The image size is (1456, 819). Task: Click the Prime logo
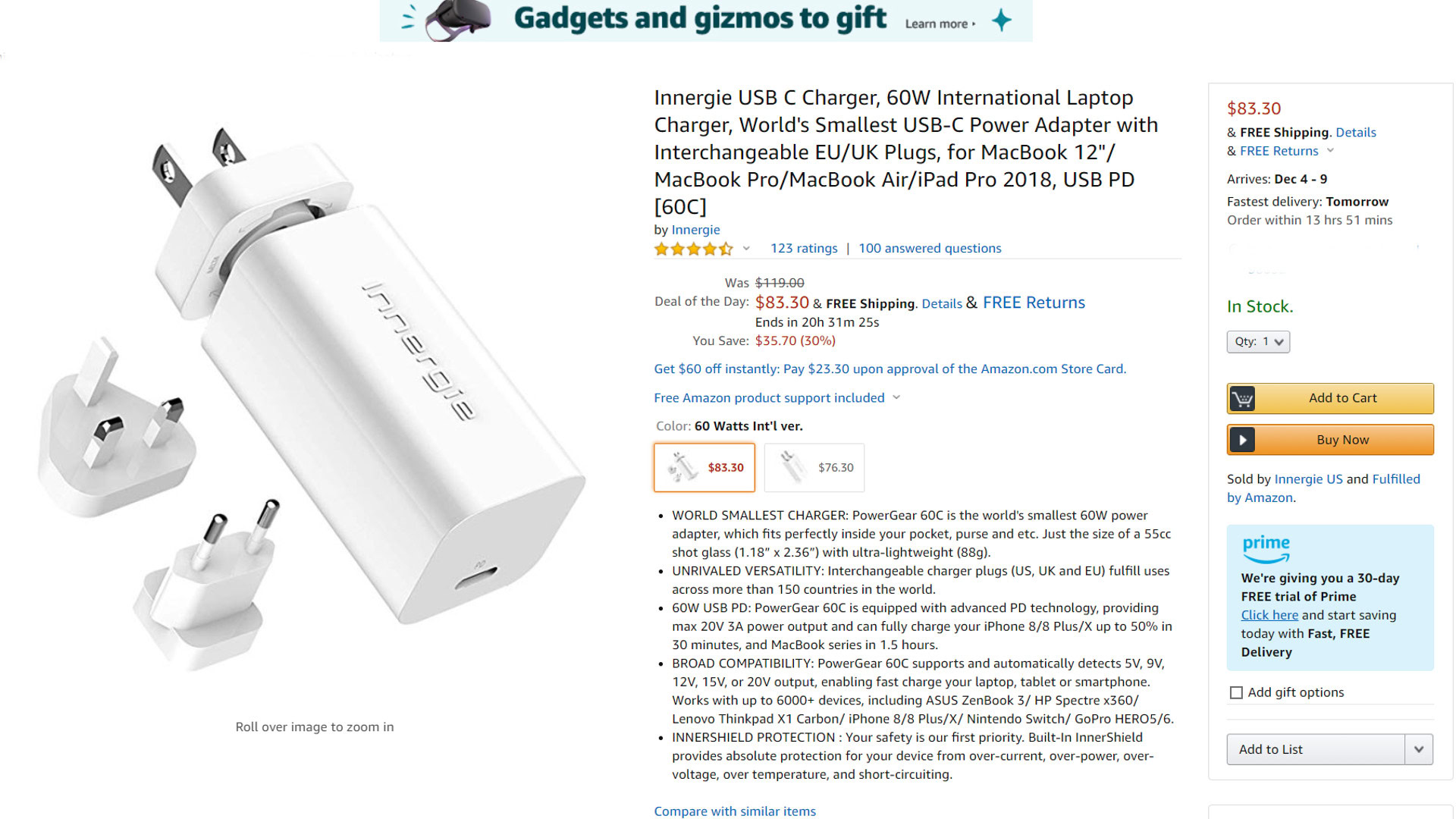coord(1266,548)
